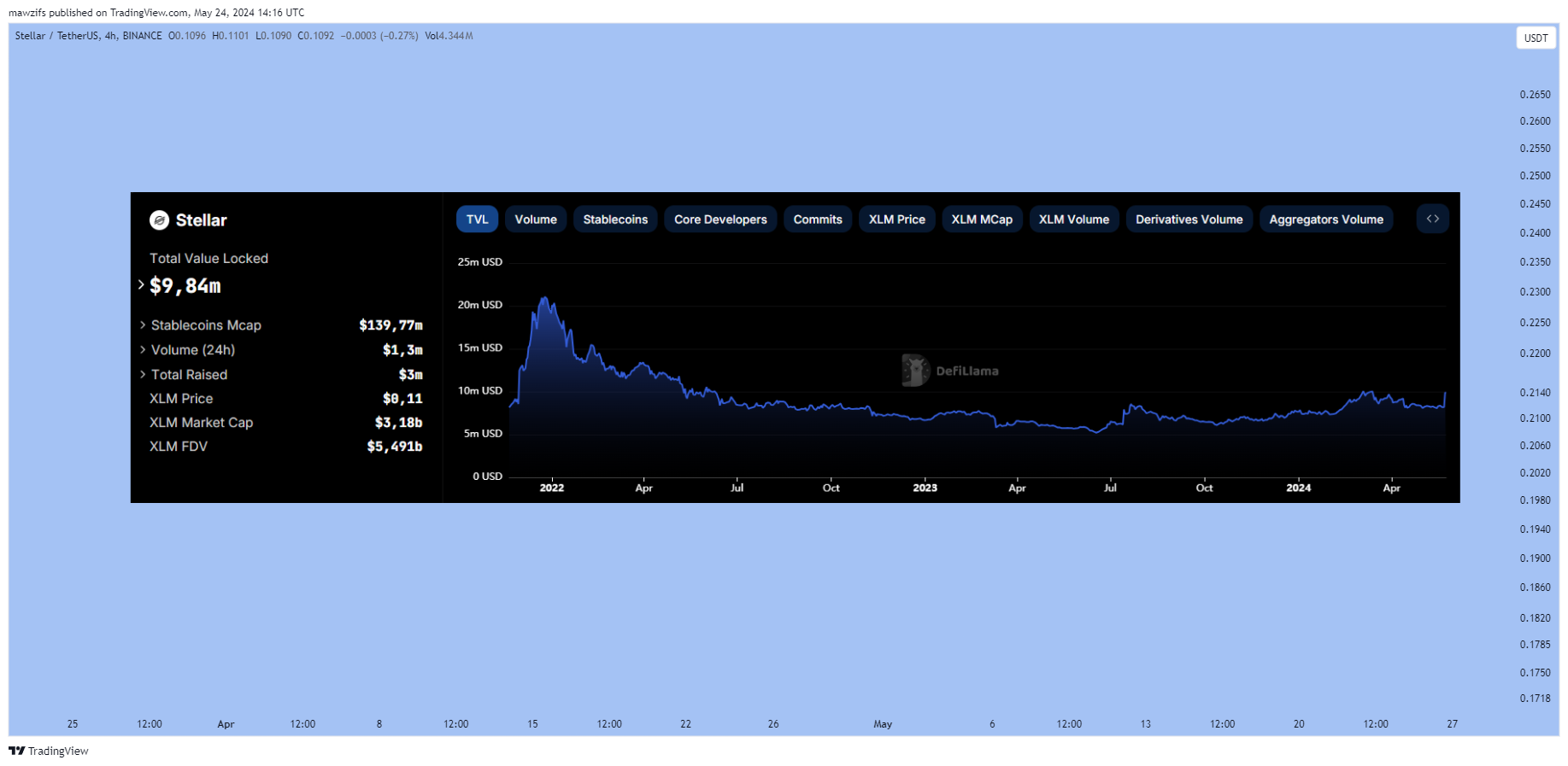Image resolution: width=1568 pixels, height=766 pixels.
Task: Click the $139,77m stablecoins value
Action: (x=391, y=325)
